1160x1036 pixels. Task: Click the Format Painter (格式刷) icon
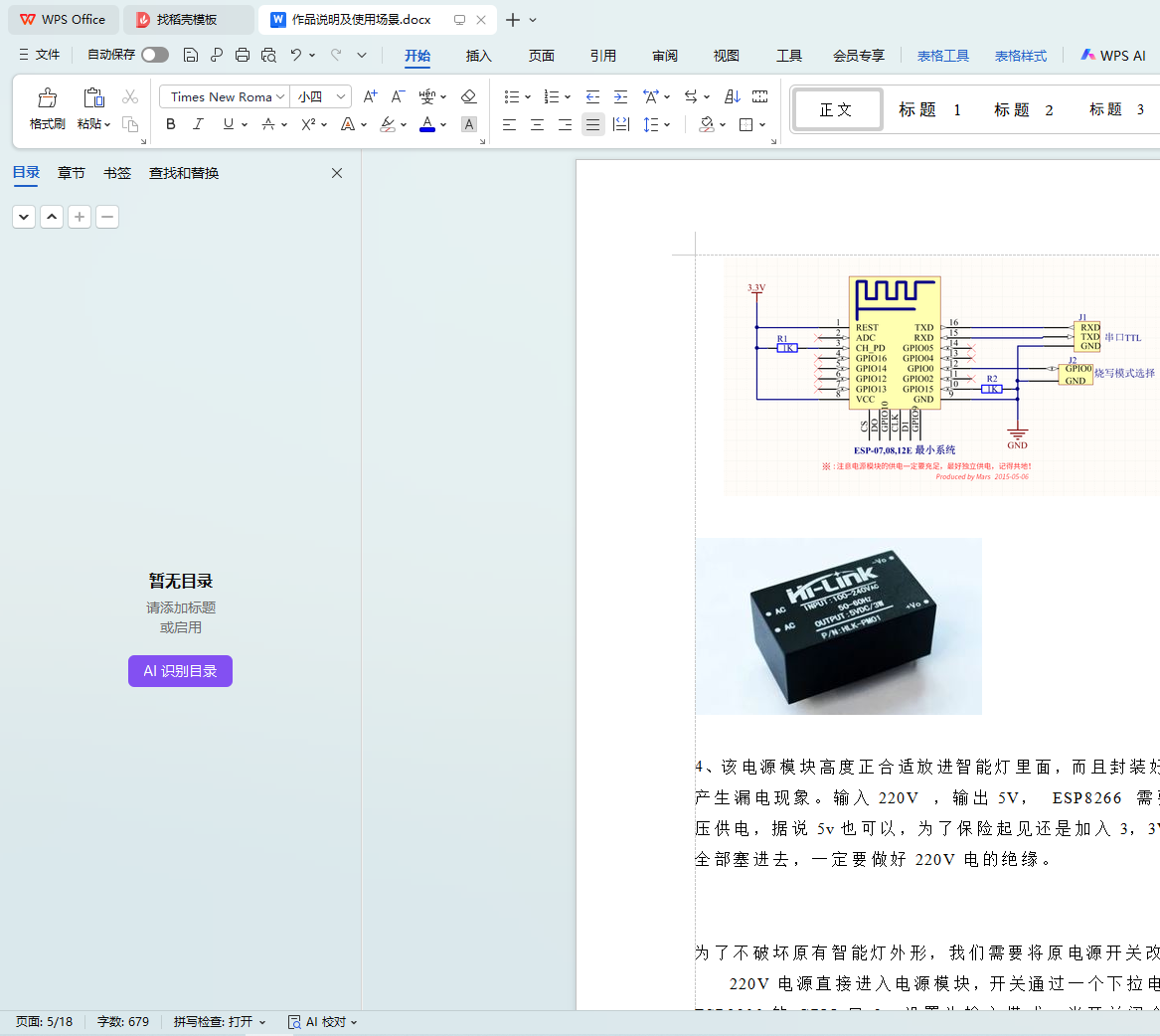[47, 108]
